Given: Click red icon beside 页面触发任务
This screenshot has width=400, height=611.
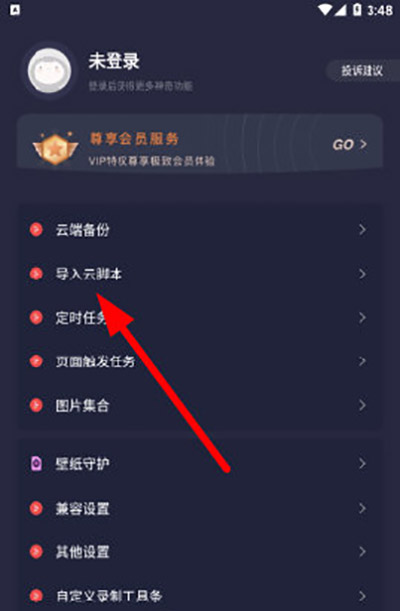Looking at the screenshot, I should pyautogui.click(x=36, y=361).
